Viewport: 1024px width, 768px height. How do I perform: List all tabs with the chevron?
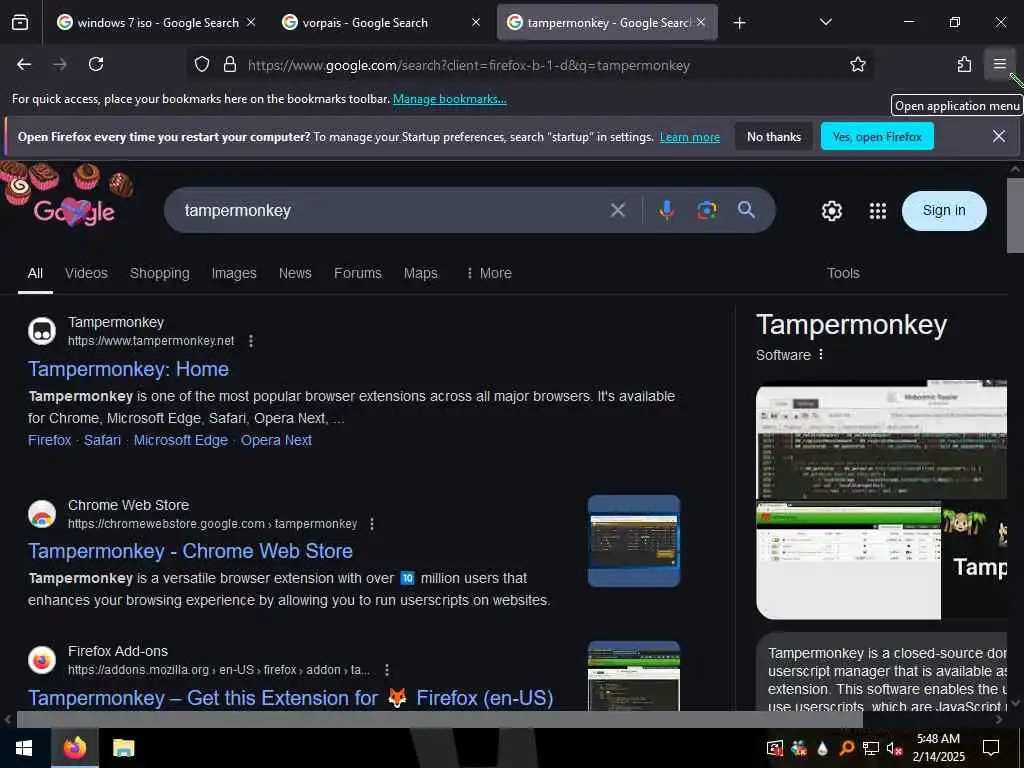825,22
